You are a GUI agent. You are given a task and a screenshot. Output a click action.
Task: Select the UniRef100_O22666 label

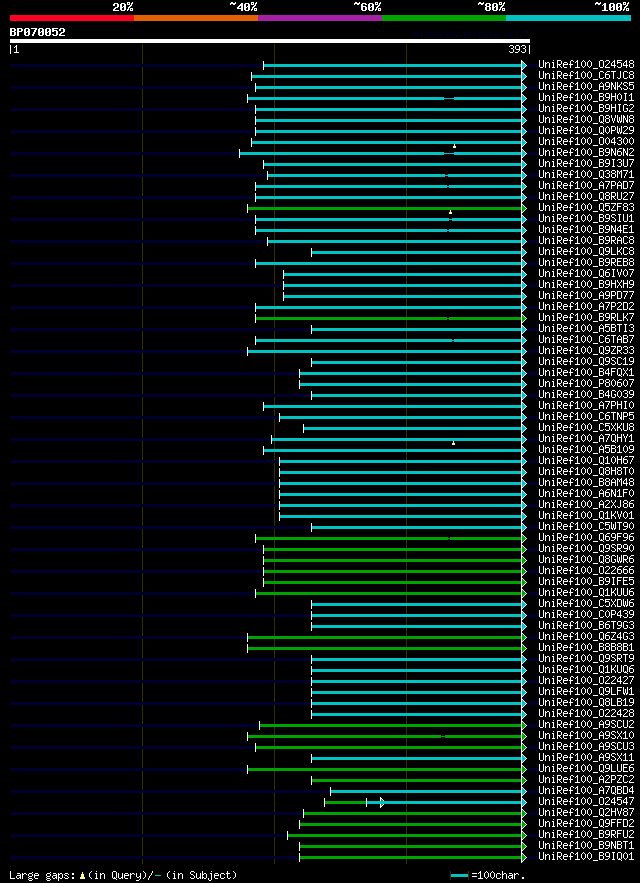coord(586,570)
